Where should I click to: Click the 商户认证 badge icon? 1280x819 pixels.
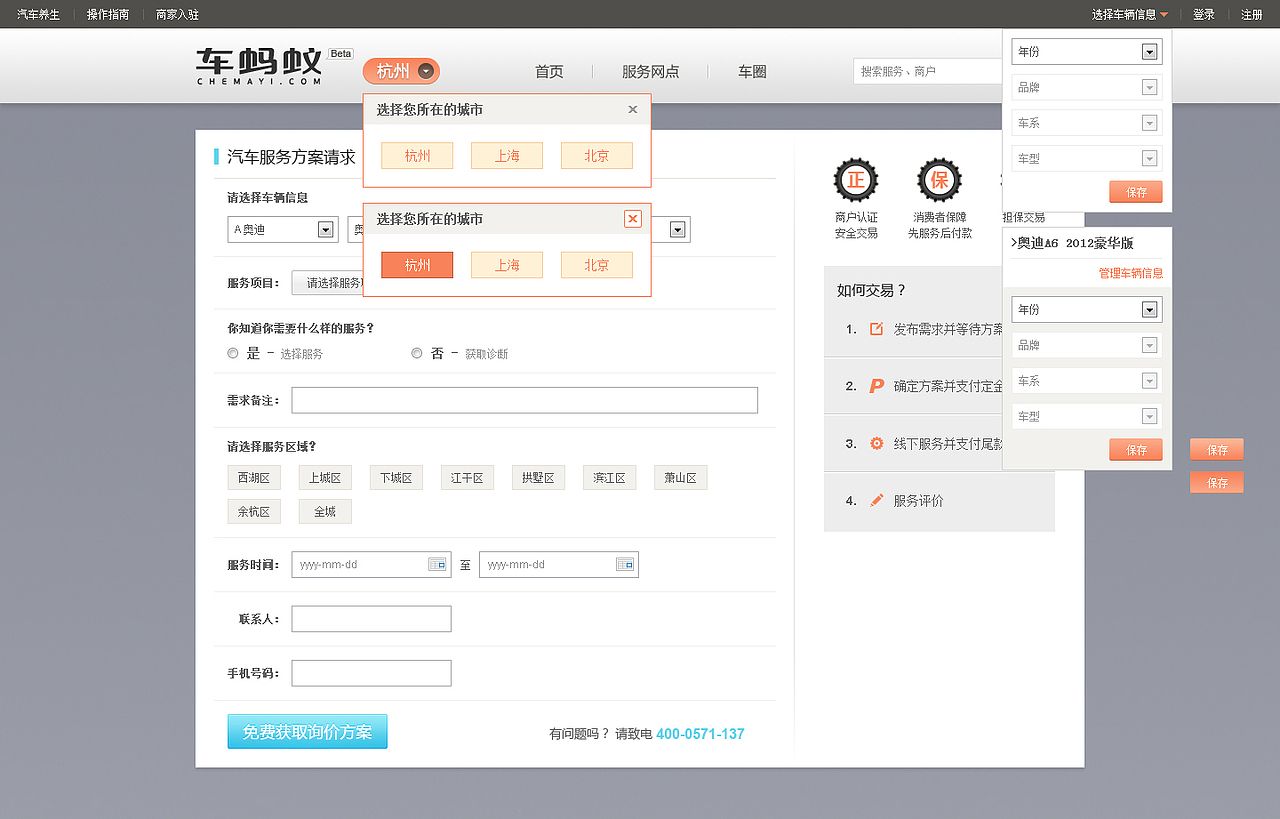point(856,180)
